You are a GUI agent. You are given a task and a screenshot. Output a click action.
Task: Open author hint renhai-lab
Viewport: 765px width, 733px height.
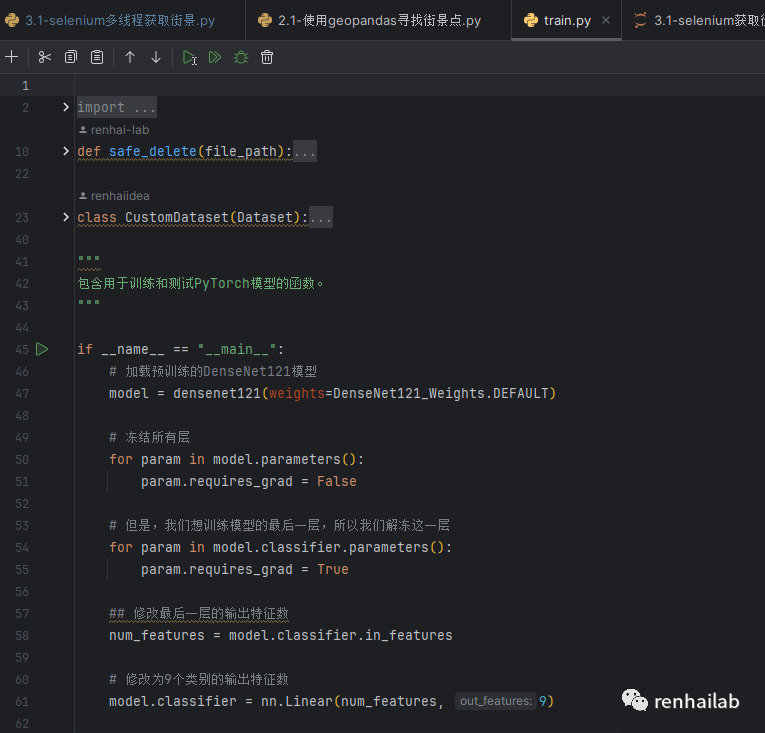point(114,130)
